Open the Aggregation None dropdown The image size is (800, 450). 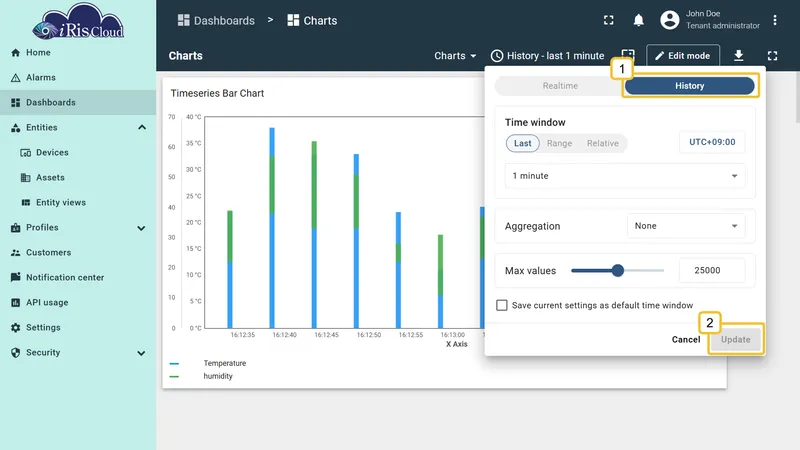click(686, 226)
